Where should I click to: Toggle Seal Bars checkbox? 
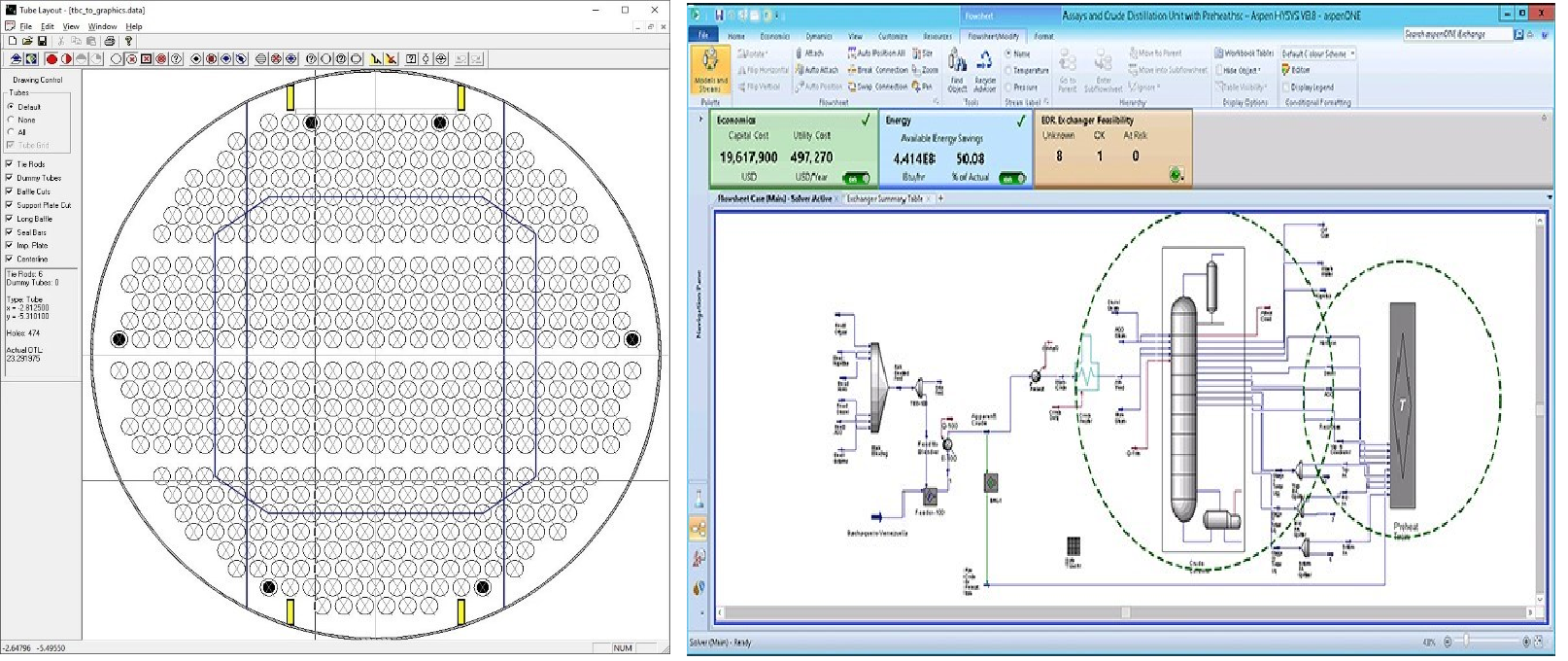10,232
